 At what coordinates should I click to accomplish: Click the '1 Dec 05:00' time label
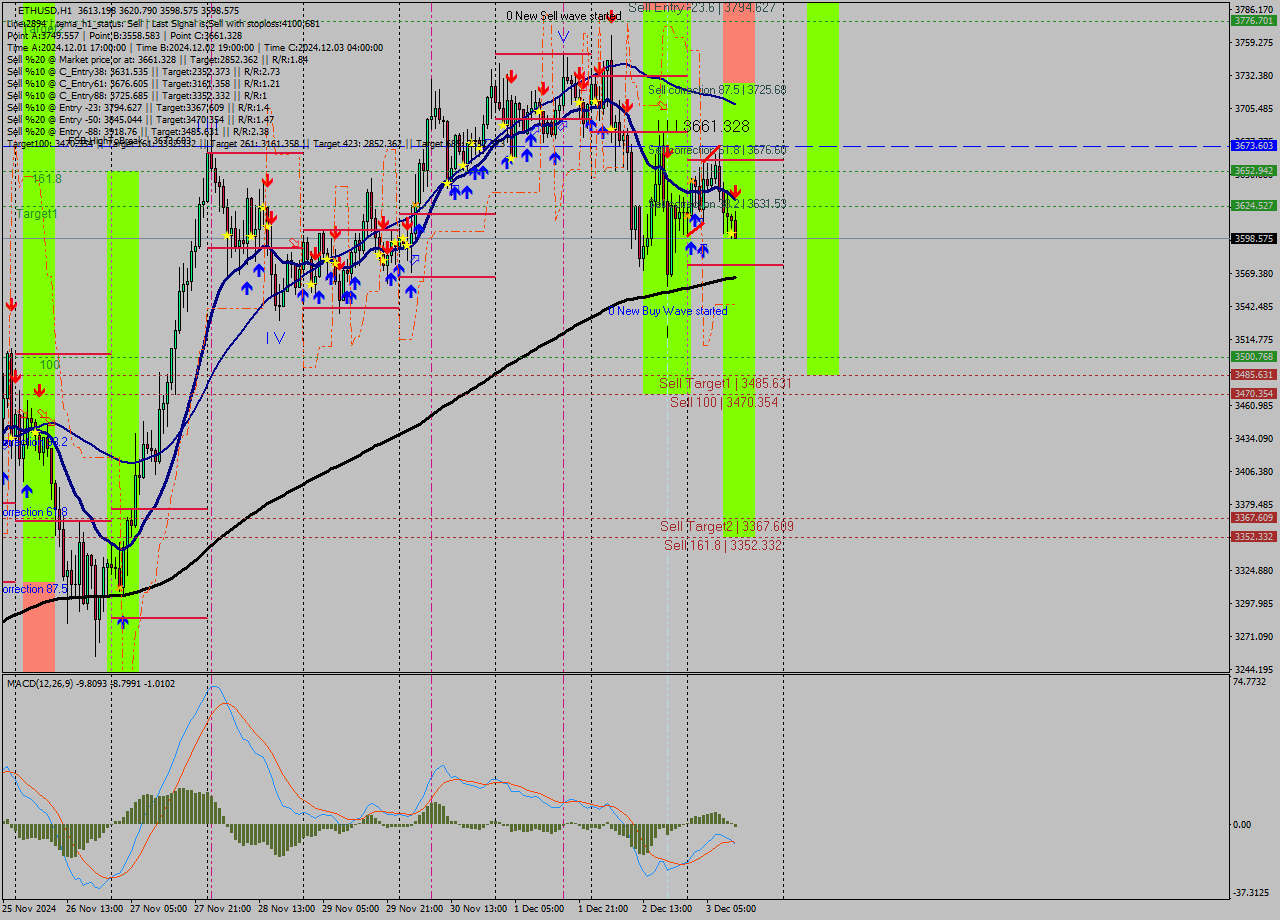(539, 909)
